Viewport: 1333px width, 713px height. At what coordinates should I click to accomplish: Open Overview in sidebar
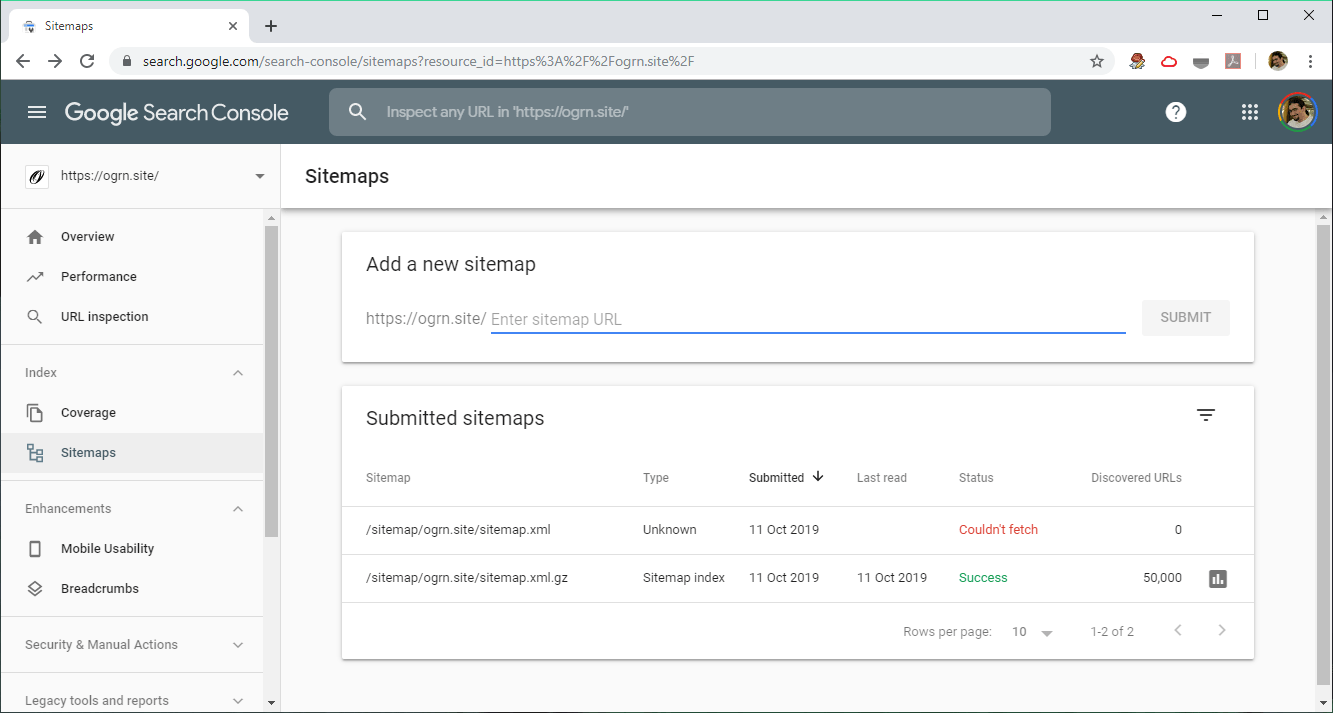tap(132, 237)
